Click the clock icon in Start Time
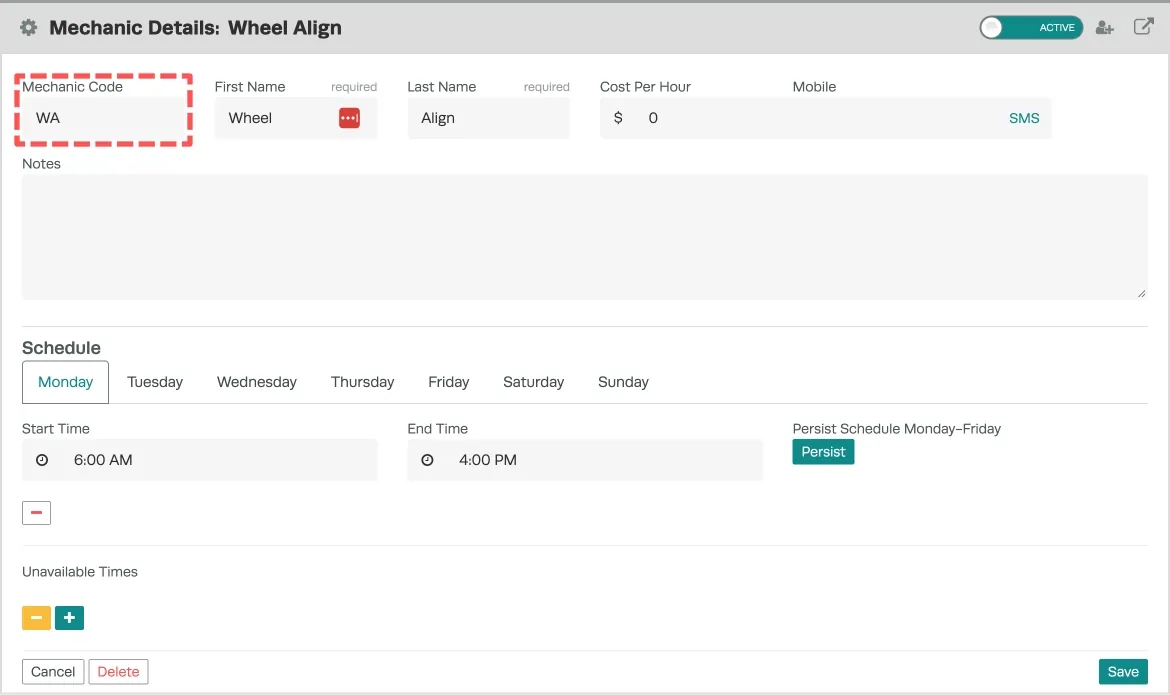The width and height of the screenshot is (1170, 695). tap(42, 460)
